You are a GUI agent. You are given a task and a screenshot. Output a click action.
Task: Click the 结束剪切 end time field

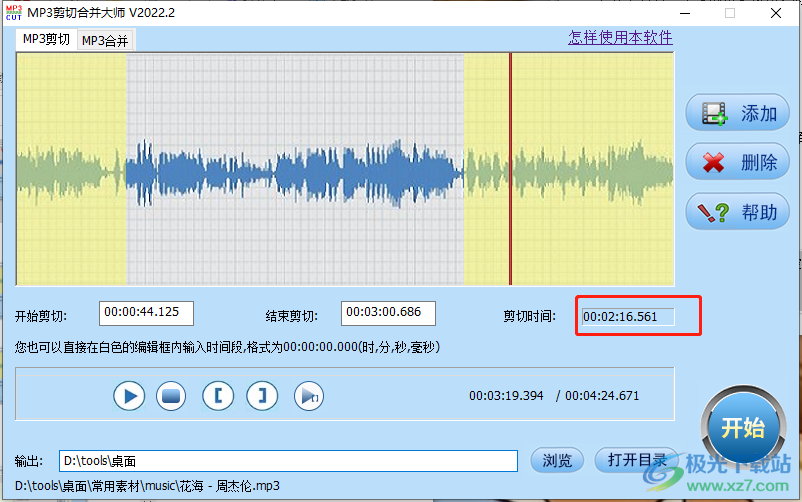388,313
